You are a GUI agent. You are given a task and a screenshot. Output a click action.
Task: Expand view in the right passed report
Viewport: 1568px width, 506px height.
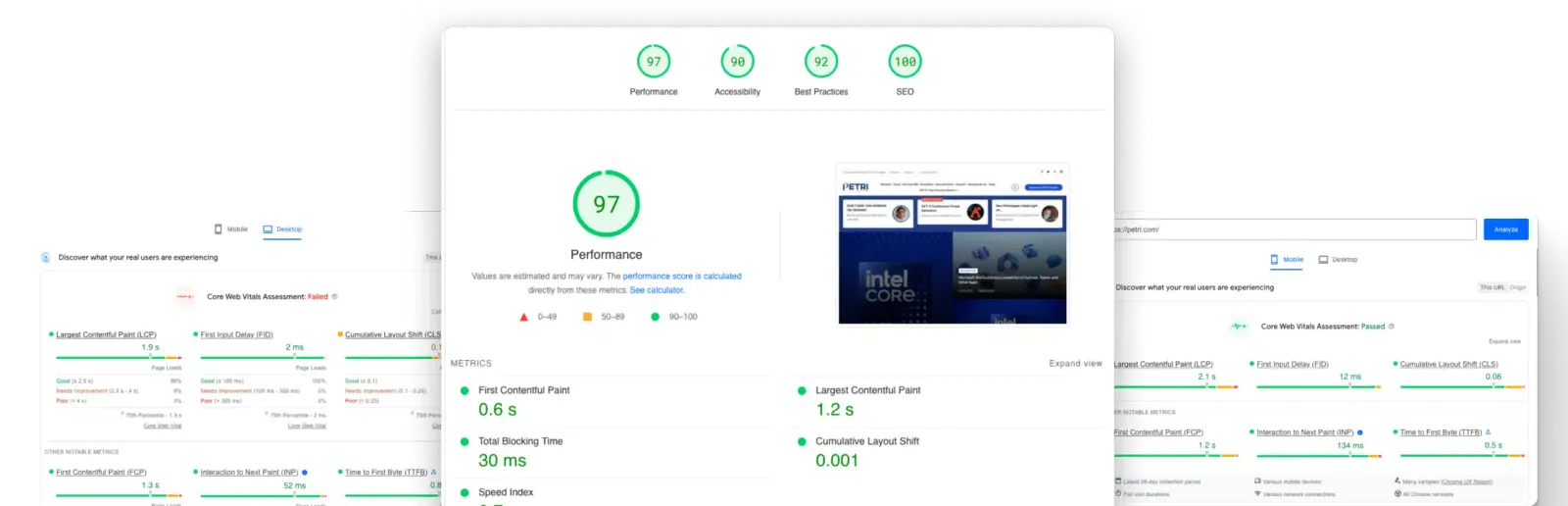(1504, 341)
